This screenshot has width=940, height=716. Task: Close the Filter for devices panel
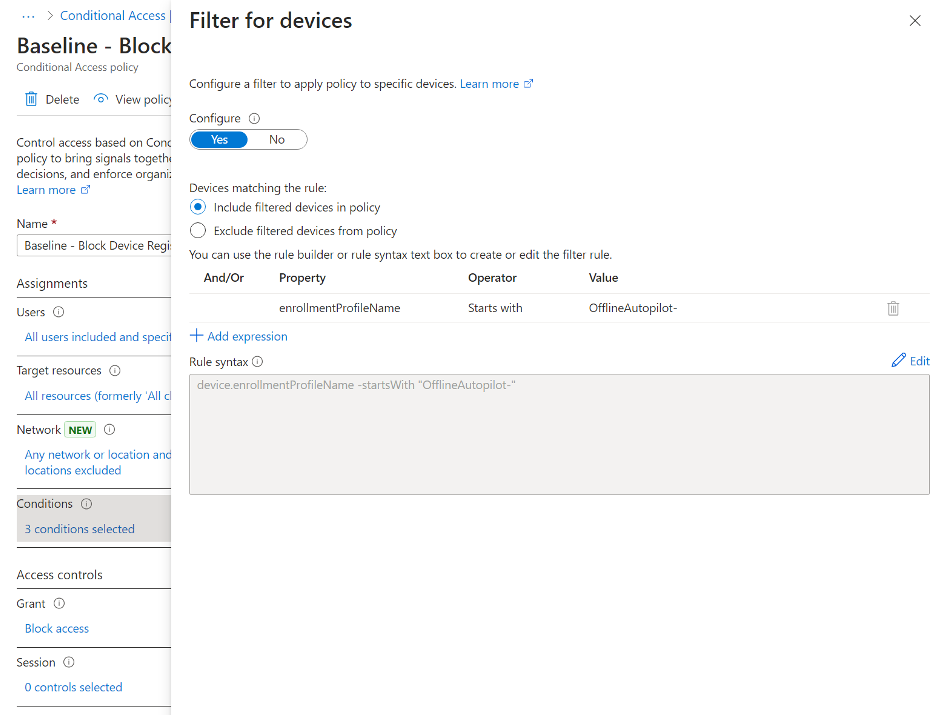(x=914, y=21)
